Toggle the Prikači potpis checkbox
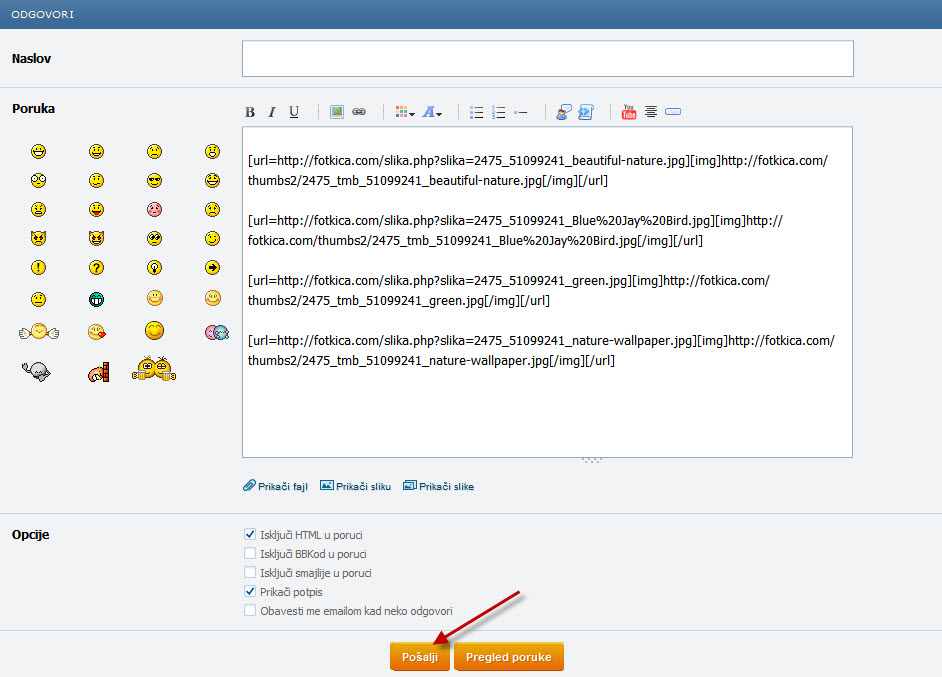Screen dimensions: 942x677 pyautogui.click(x=250, y=591)
